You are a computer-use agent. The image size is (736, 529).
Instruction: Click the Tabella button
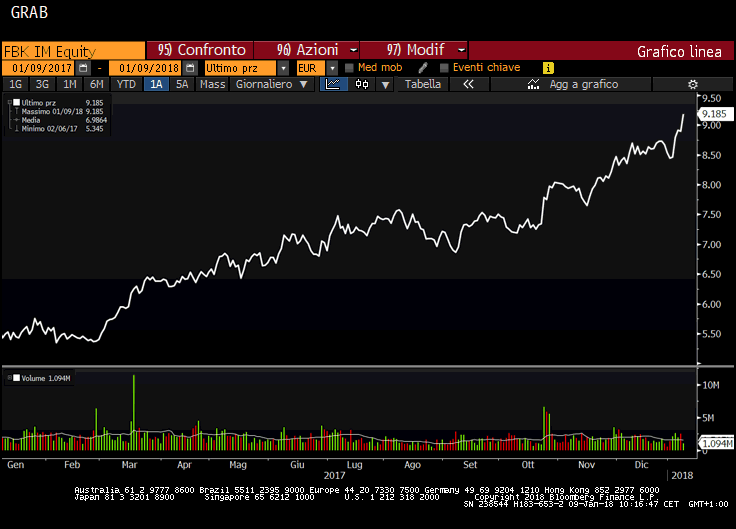click(x=422, y=84)
